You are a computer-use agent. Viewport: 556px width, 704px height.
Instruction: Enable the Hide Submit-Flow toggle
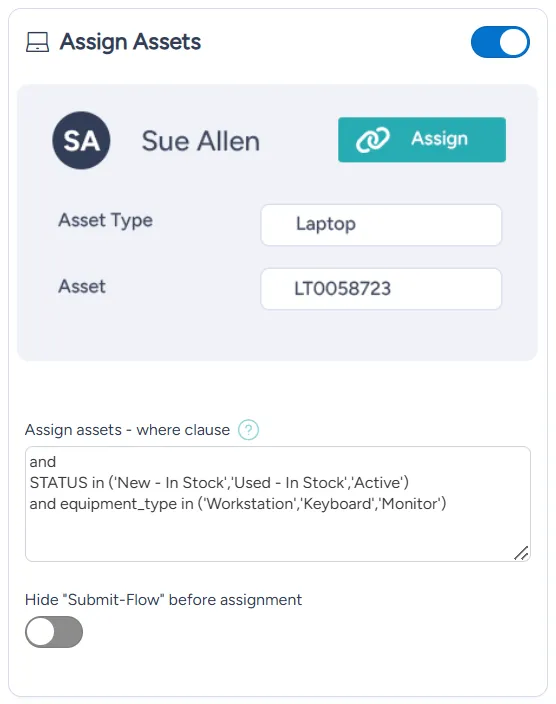(54, 632)
